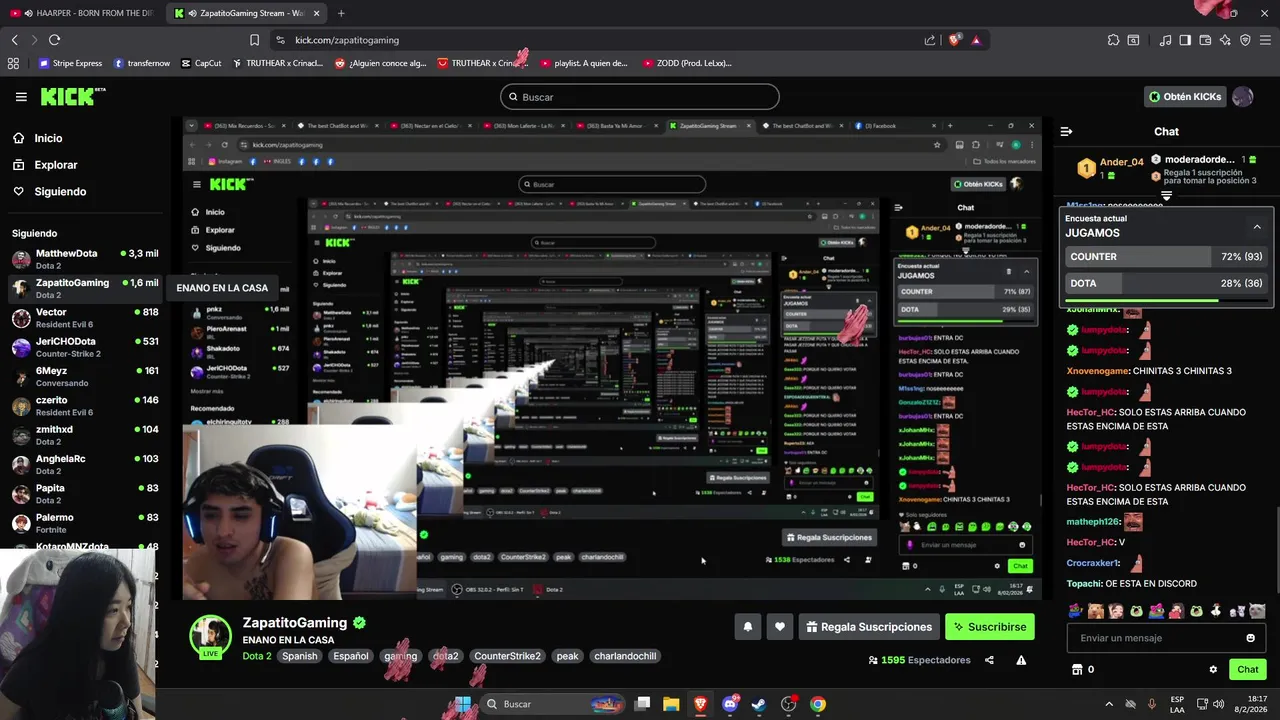Open Brave VPN shield icon

click(x=1245, y=40)
